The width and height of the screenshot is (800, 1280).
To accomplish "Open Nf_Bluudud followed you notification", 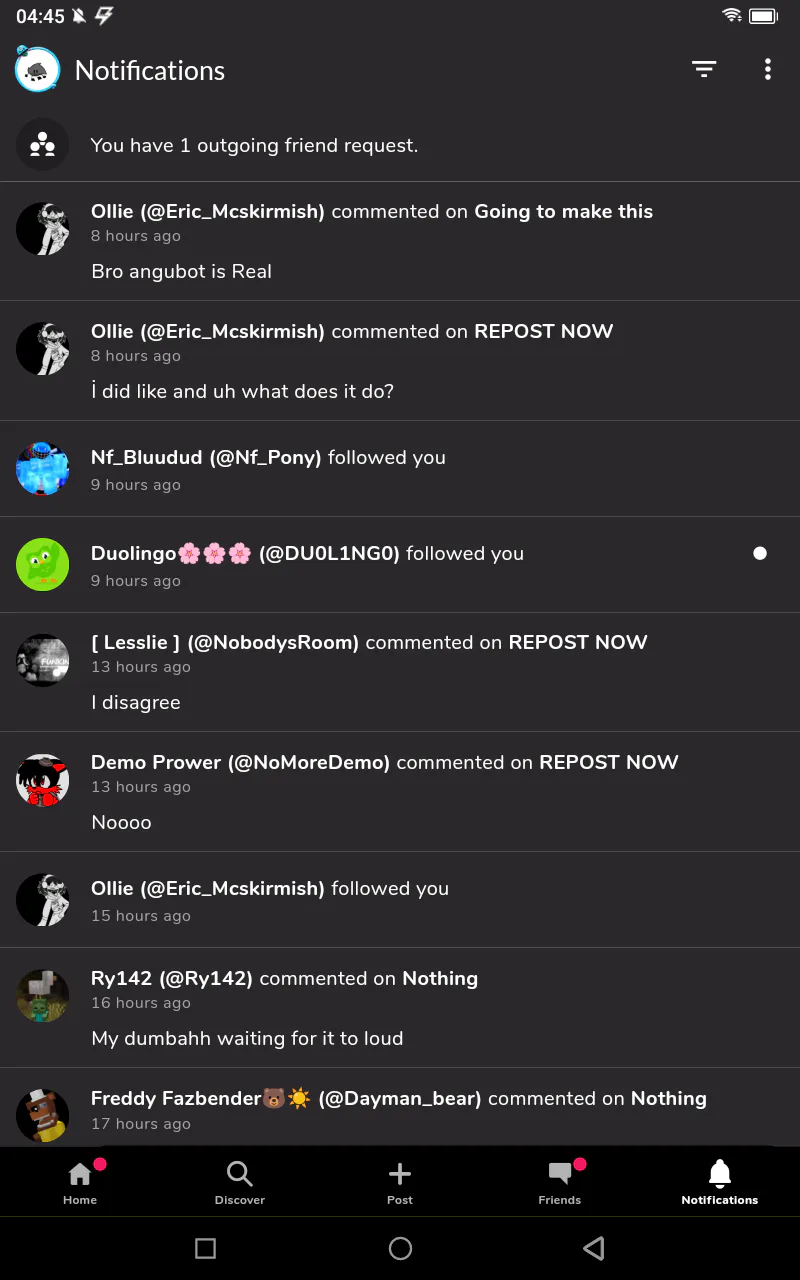I will (x=400, y=469).
